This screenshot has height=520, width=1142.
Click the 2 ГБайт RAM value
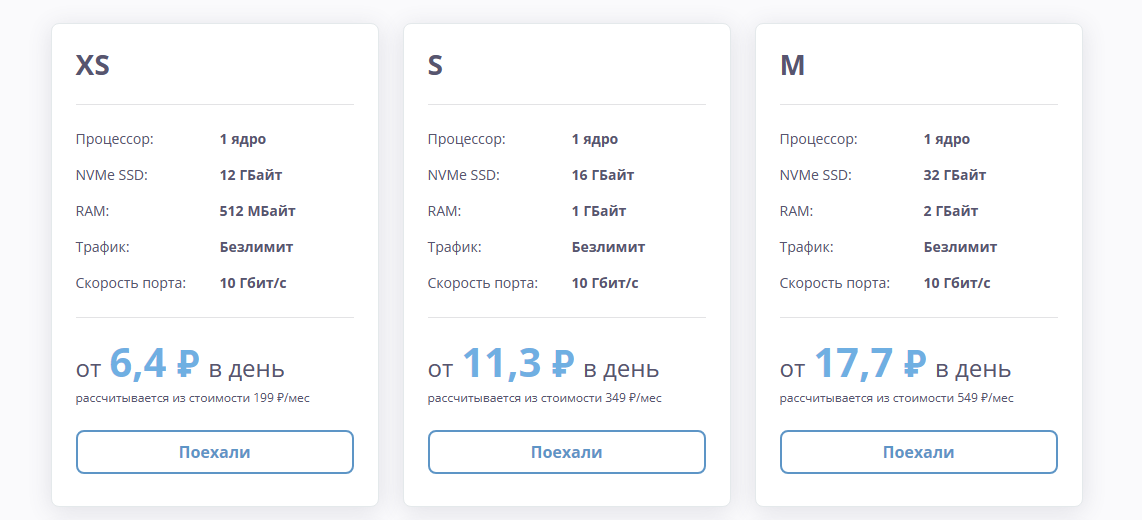(x=950, y=211)
